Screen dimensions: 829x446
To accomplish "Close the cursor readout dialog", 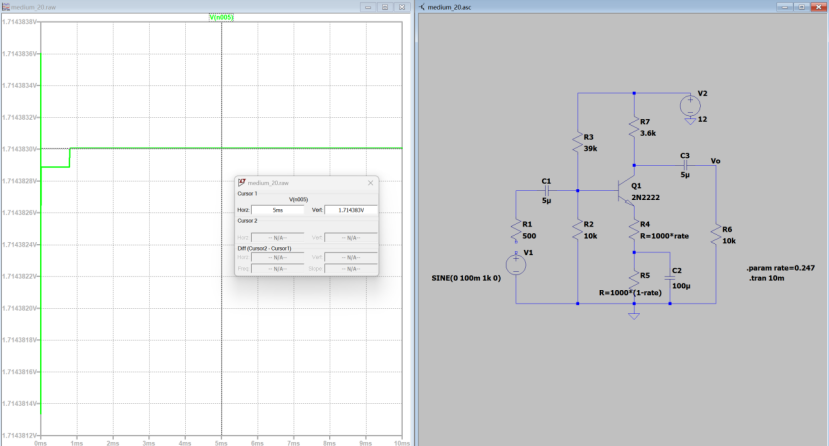I will pos(370,183).
